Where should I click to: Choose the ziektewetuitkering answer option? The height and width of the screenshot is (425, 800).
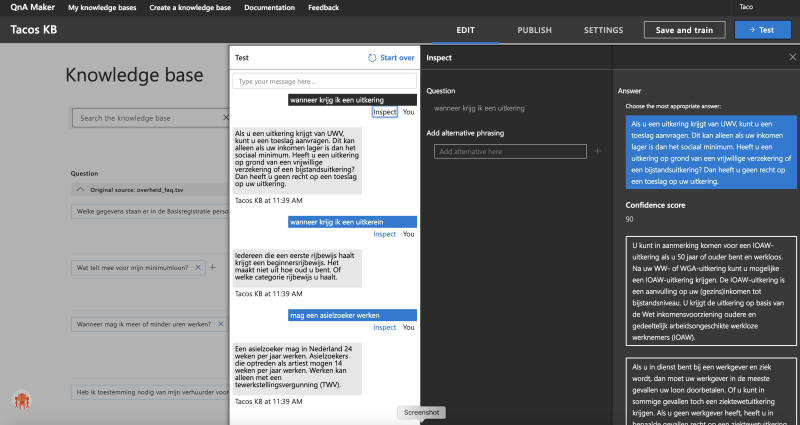[711, 392]
